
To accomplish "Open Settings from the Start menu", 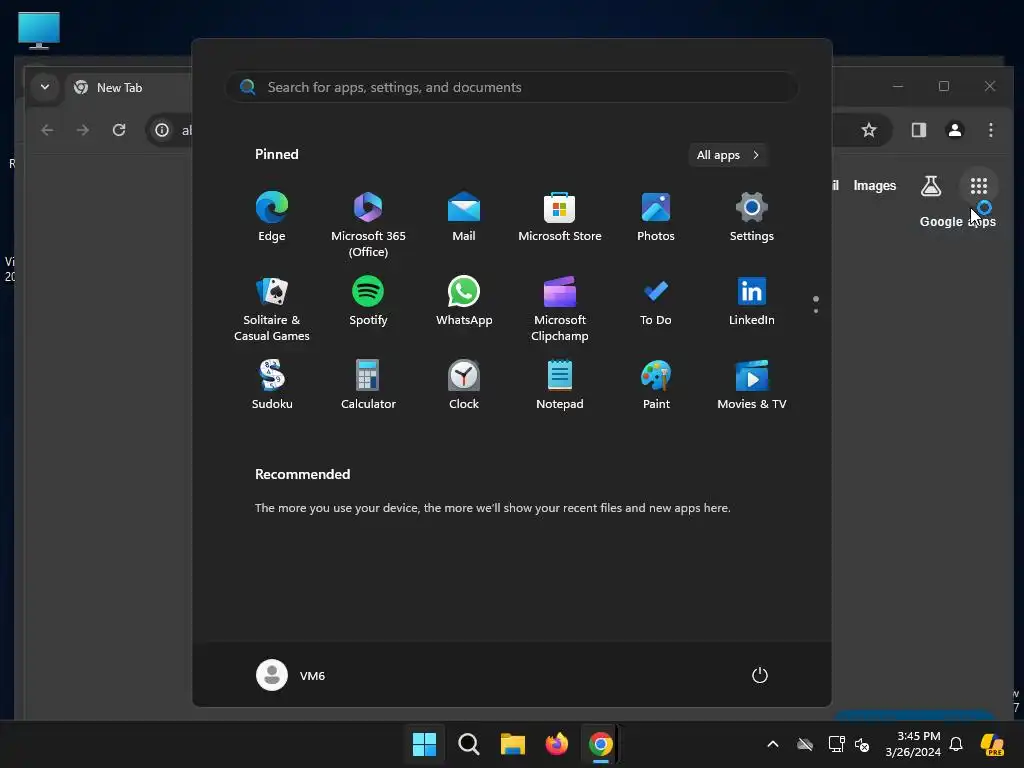I will pyautogui.click(x=752, y=217).
